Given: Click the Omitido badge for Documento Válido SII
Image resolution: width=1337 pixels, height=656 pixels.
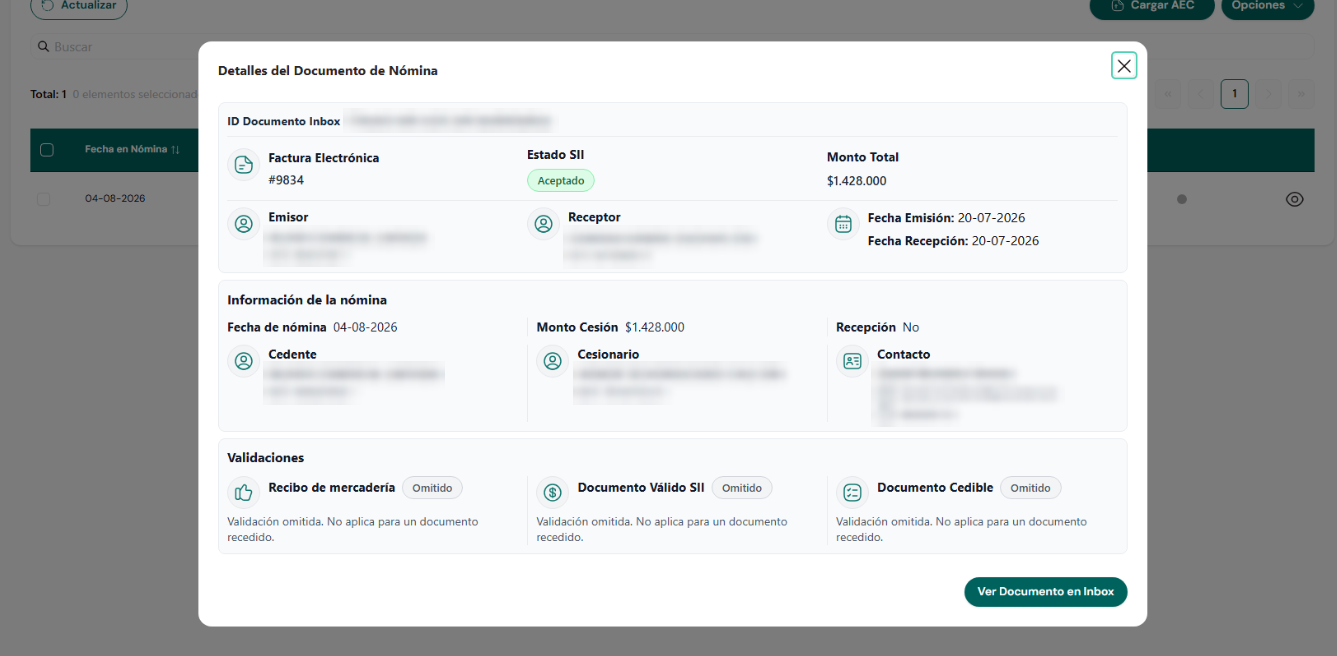Looking at the screenshot, I should (x=742, y=488).
